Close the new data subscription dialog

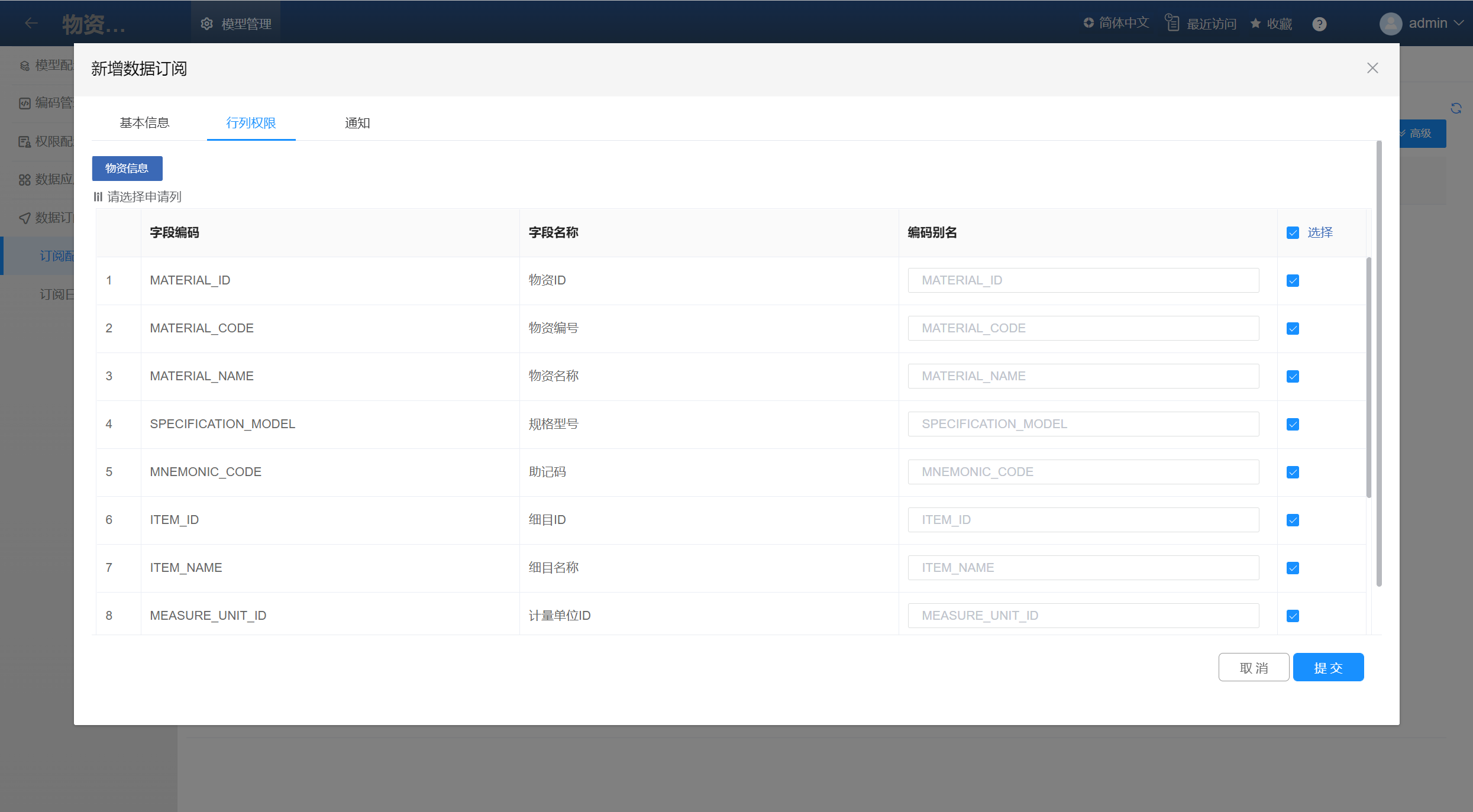pos(1372,68)
